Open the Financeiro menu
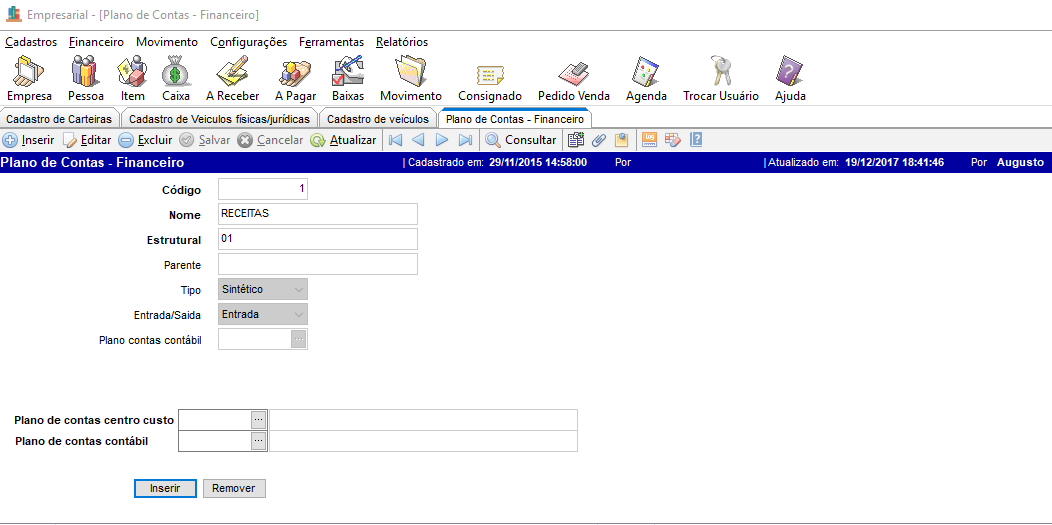 pyautogui.click(x=96, y=42)
